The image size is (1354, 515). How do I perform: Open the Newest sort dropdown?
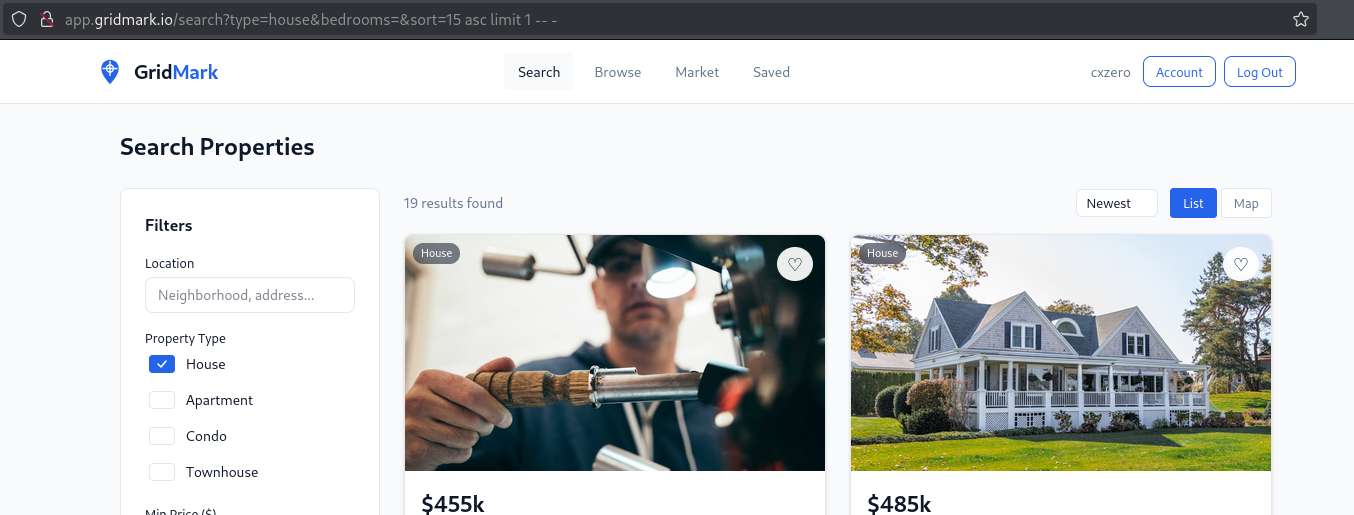1116,203
